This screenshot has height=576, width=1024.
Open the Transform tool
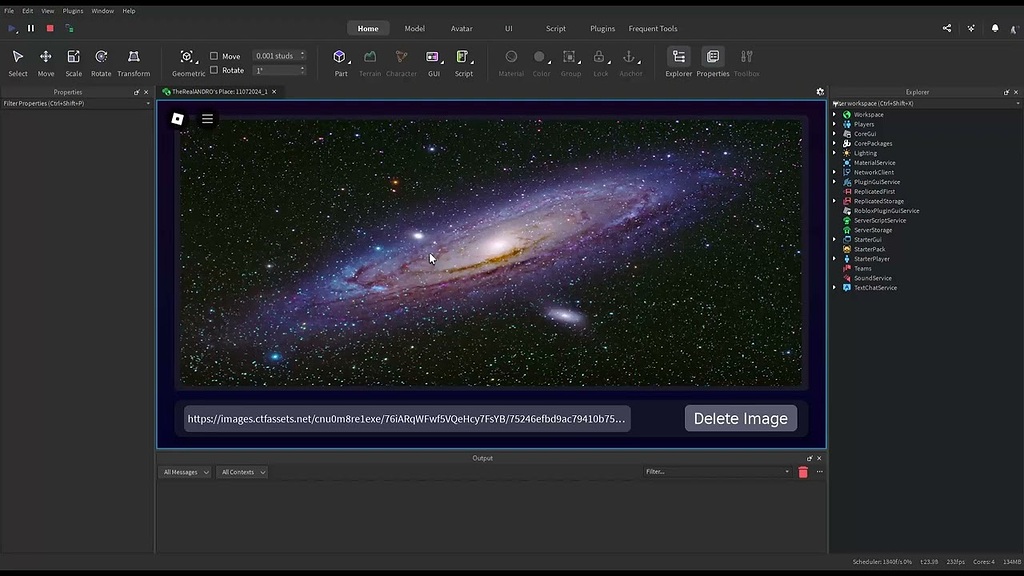coord(133,63)
